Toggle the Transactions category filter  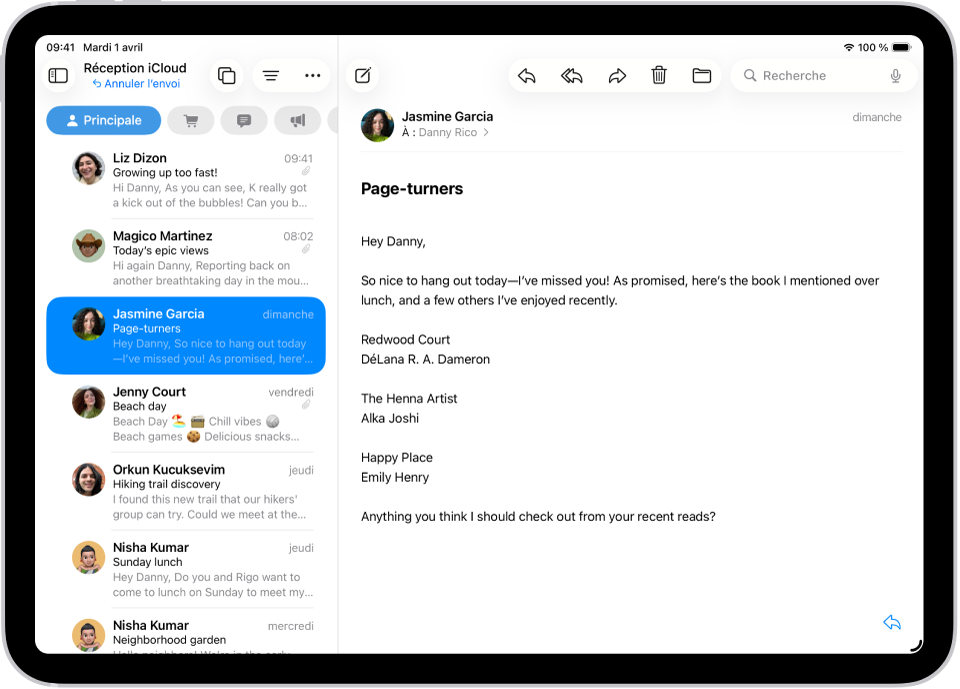click(190, 120)
